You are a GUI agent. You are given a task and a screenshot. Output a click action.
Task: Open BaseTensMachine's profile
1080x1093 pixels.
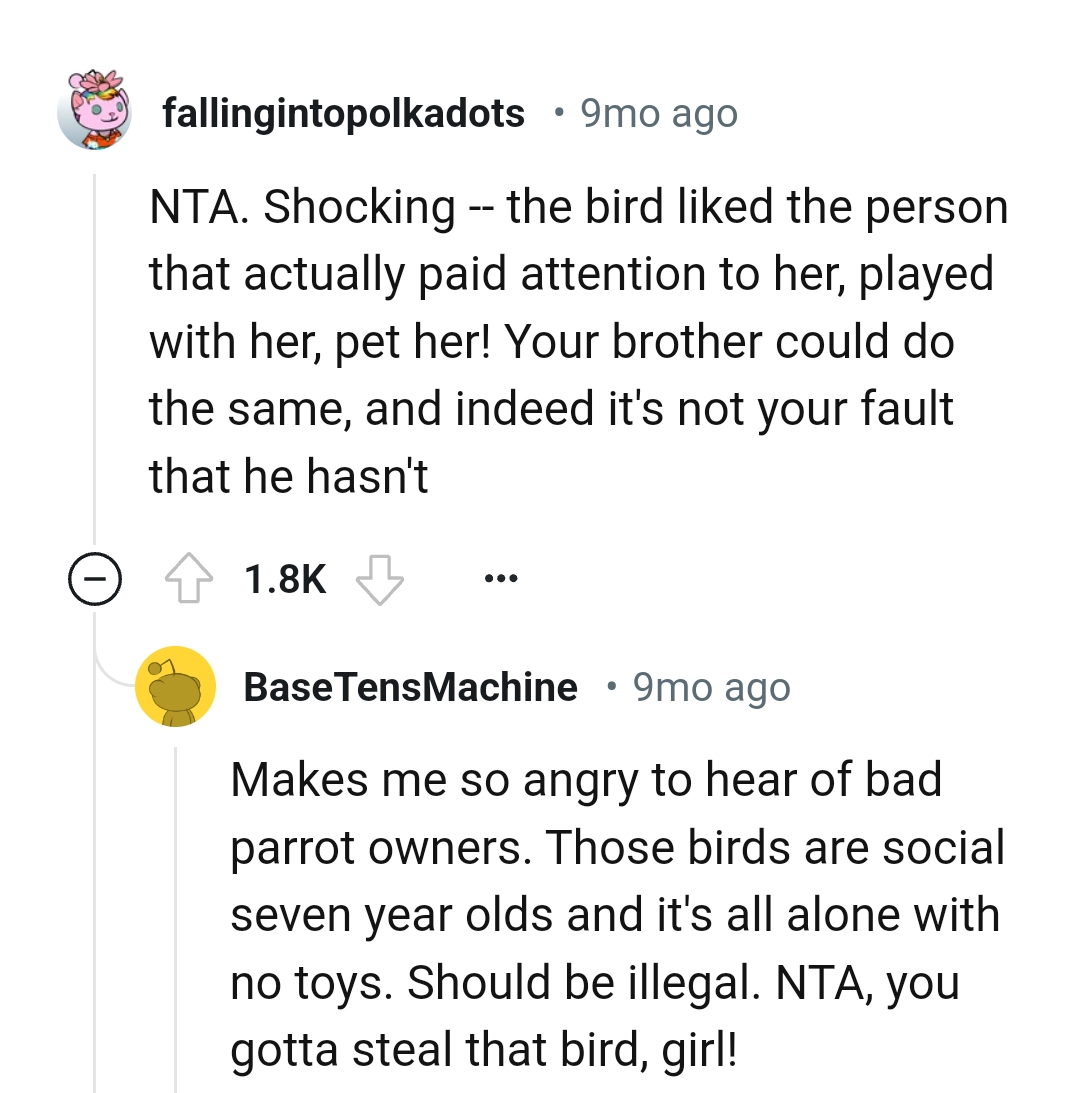(x=411, y=686)
